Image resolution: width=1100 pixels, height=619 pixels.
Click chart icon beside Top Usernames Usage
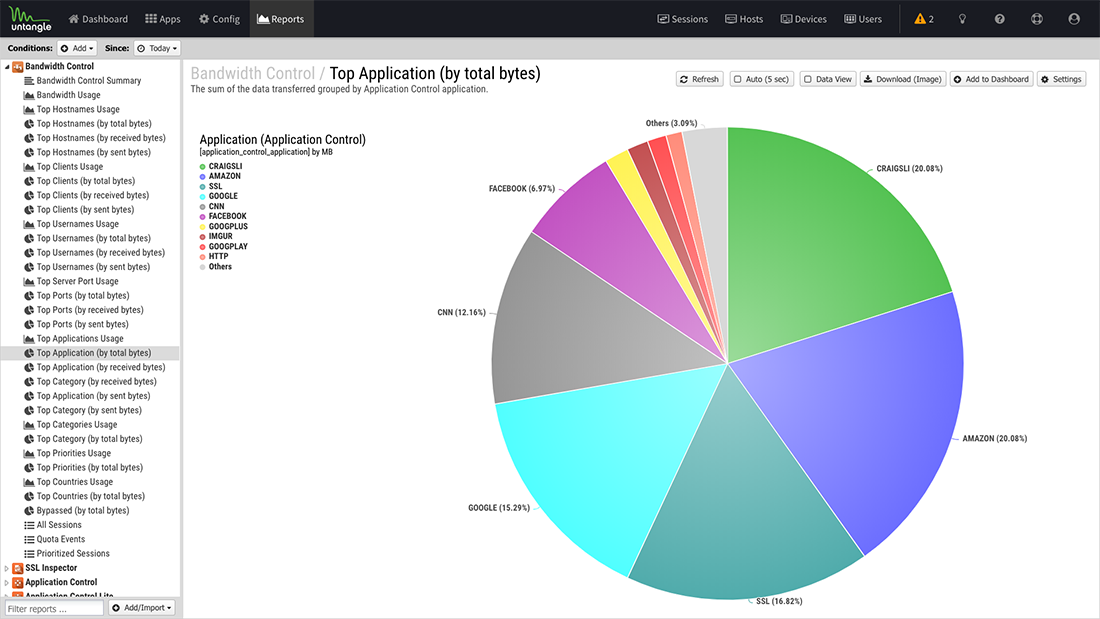coord(29,224)
